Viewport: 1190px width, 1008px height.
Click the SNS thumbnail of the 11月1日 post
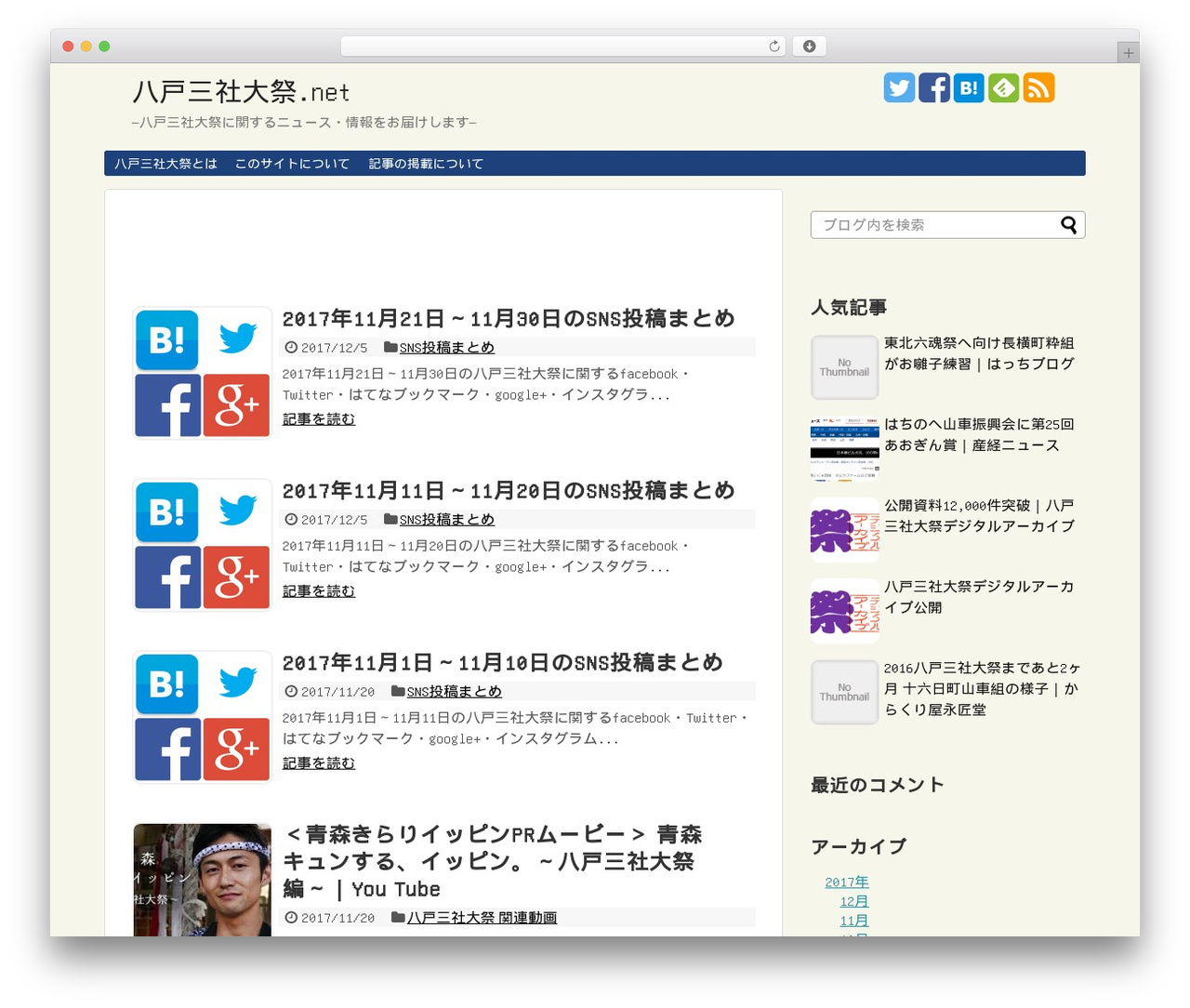click(203, 717)
